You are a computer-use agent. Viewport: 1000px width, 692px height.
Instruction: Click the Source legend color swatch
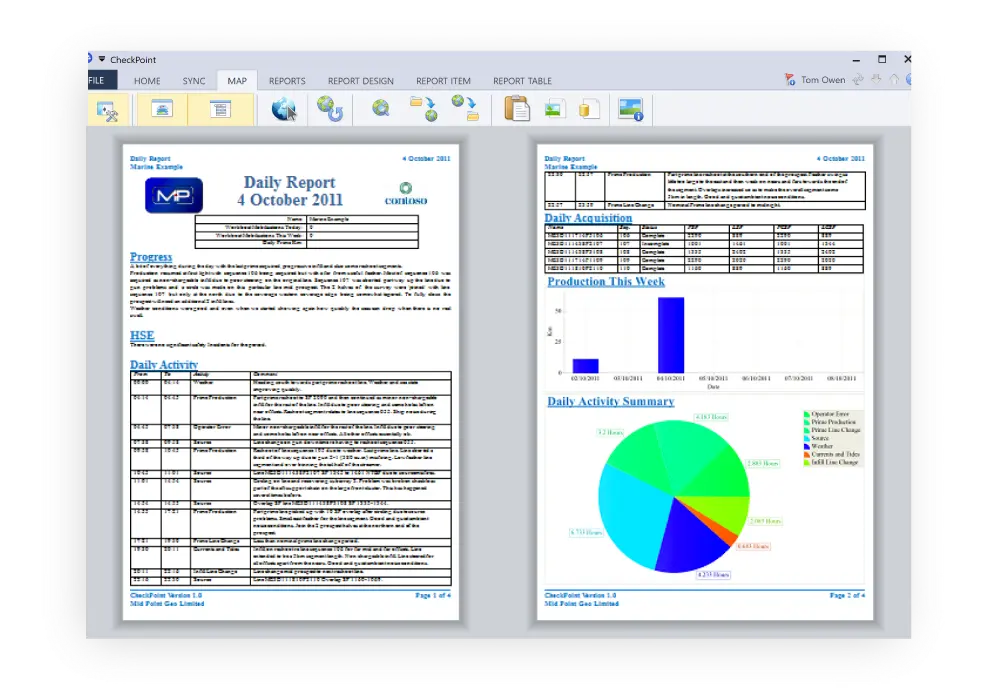pyautogui.click(x=807, y=438)
